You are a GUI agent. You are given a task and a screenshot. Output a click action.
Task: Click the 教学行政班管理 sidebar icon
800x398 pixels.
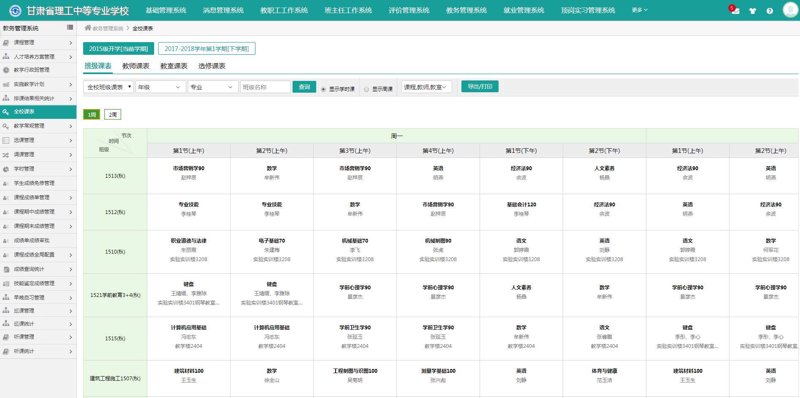click(6, 70)
